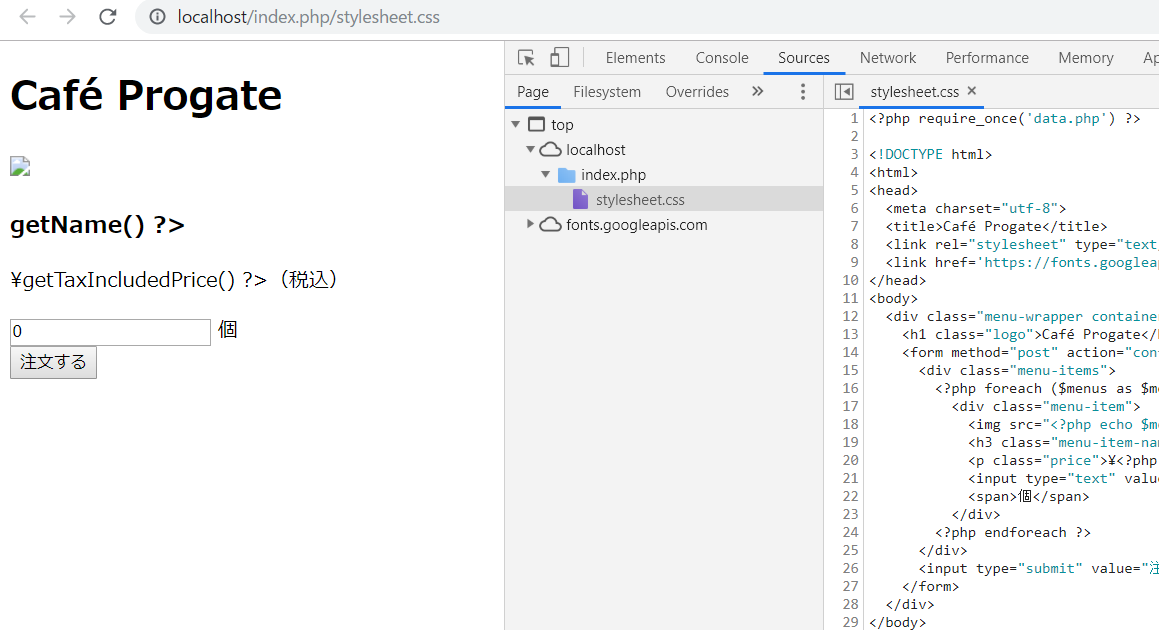
Task: Open the DevTools more options three-dot menu
Action: pyautogui.click(x=803, y=91)
